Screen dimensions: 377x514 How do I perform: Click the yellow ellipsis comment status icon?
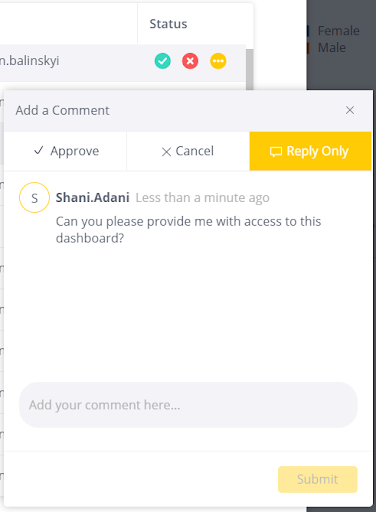coord(218,61)
